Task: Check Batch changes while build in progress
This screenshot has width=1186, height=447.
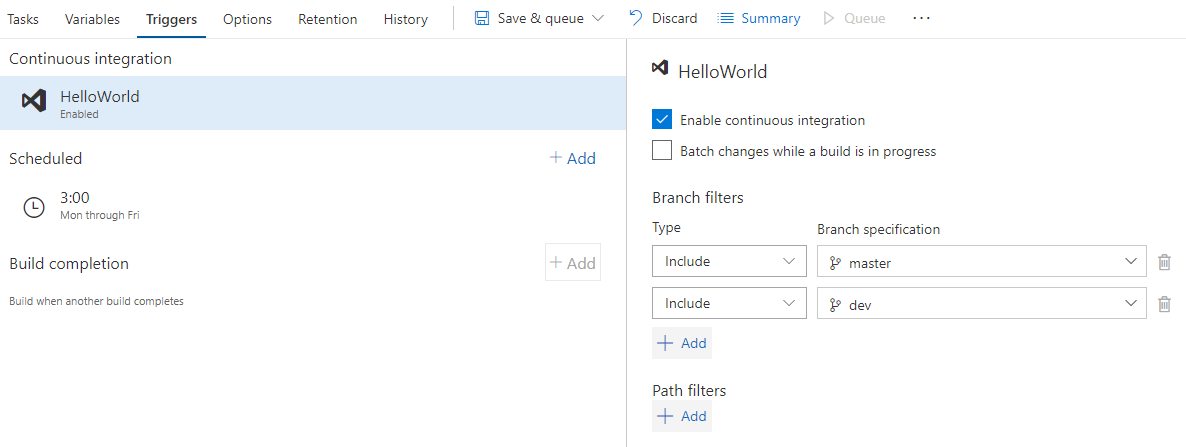Action: pos(662,151)
